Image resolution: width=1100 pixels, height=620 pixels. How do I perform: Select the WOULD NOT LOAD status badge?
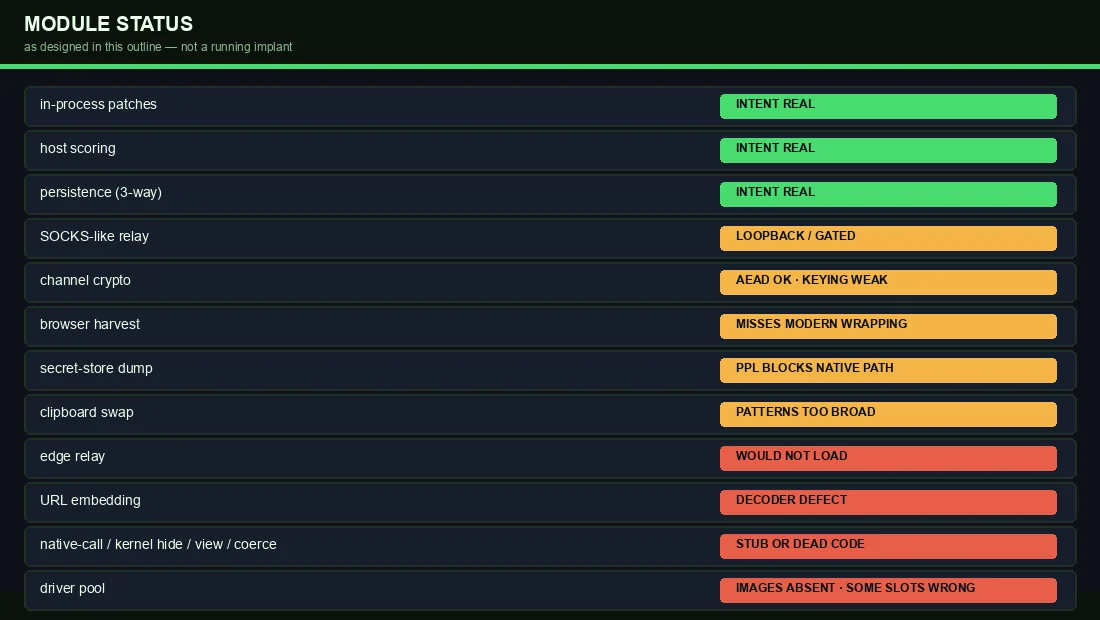coord(888,459)
